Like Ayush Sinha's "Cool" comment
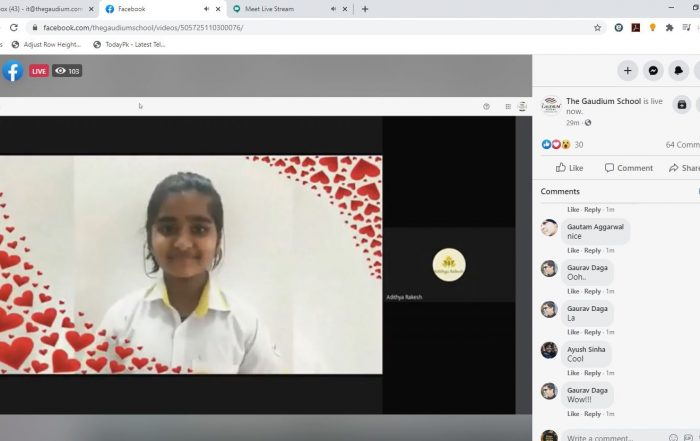Screen dimensions: 700x441 click(x=573, y=373)
